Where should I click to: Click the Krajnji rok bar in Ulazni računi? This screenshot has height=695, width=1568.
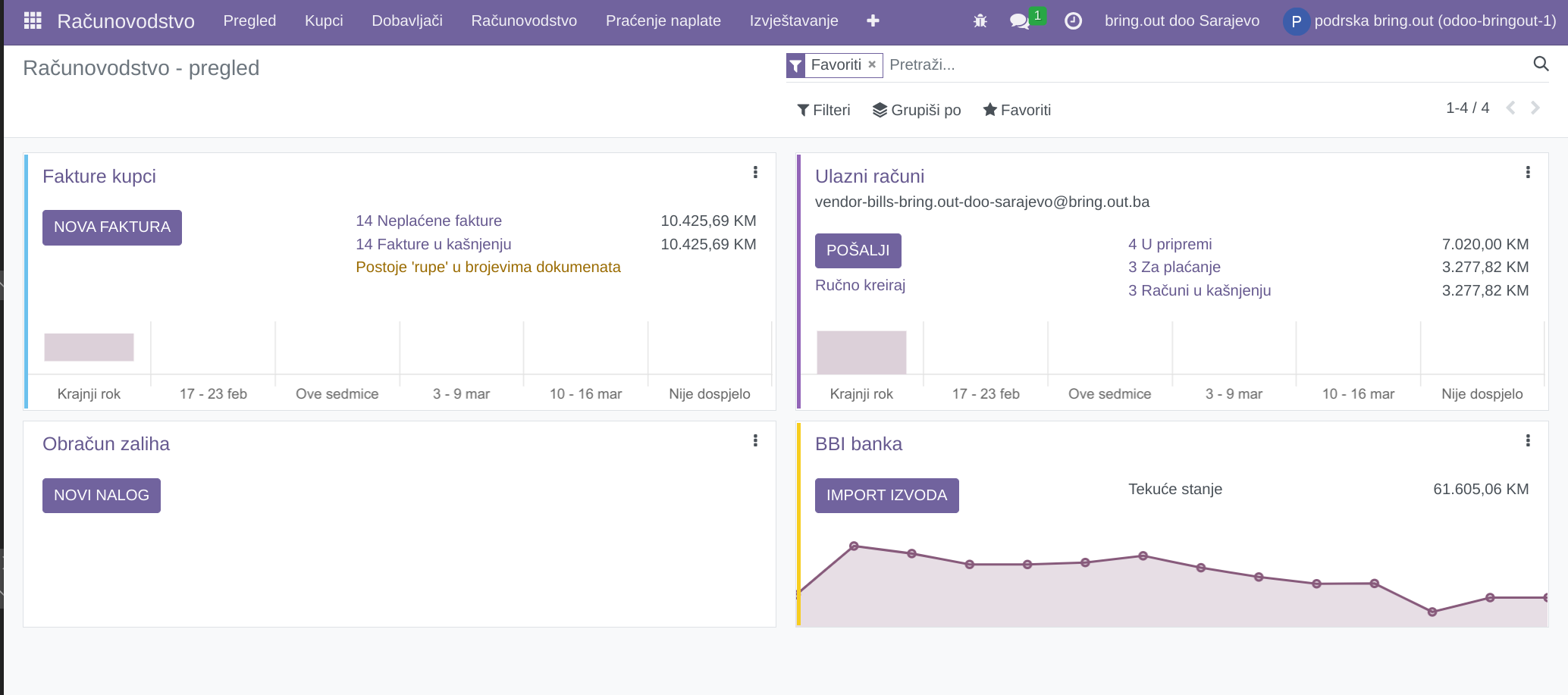click(x=861, y=352)
